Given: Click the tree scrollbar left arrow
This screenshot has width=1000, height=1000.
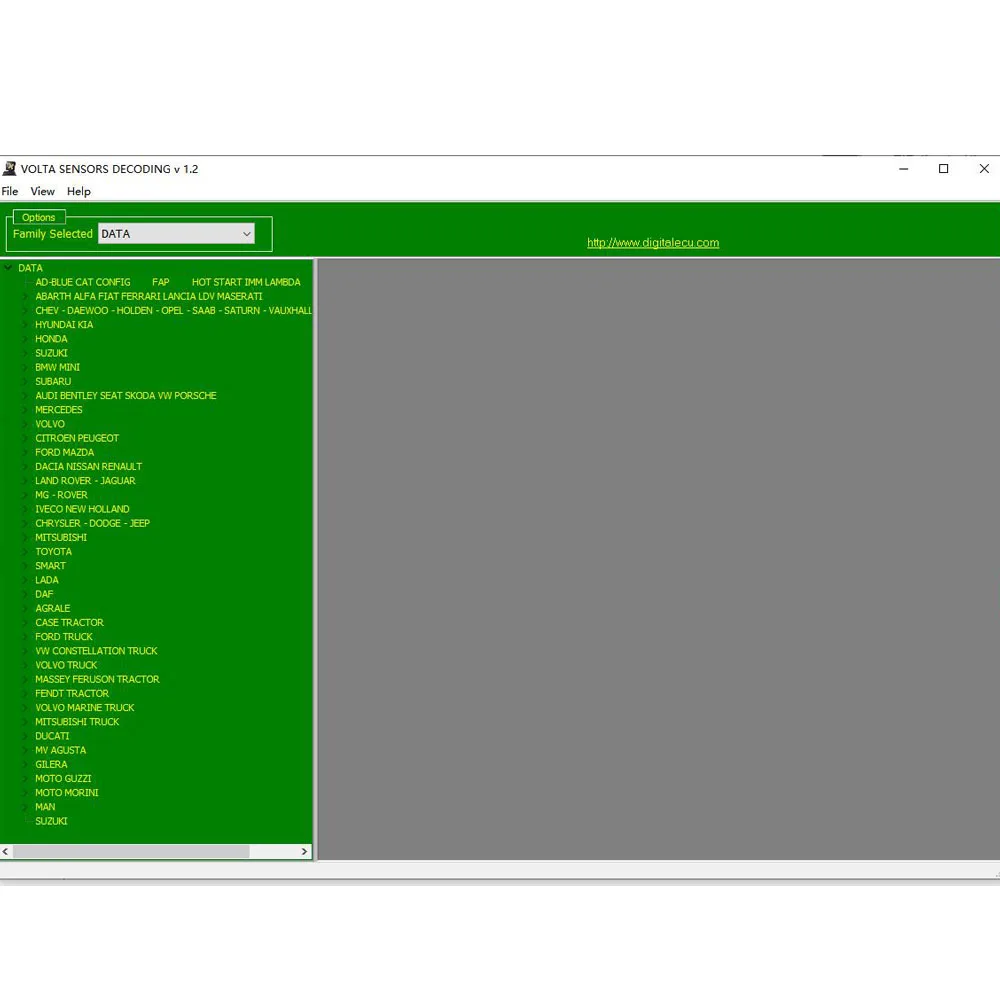Looking at the screenshot, I should click(x=6, y=851).
